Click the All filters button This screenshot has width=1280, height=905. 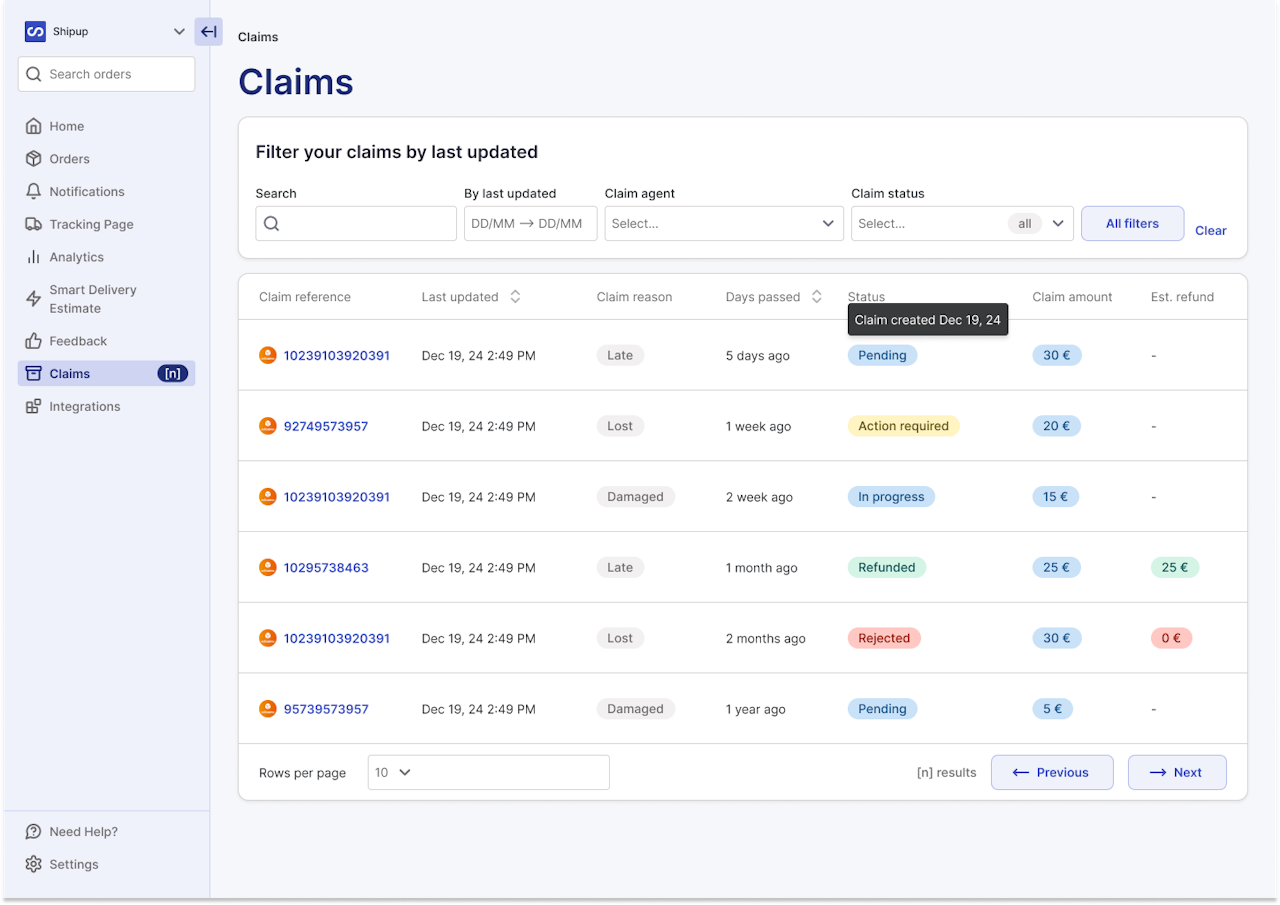[x=1132, y=224]
